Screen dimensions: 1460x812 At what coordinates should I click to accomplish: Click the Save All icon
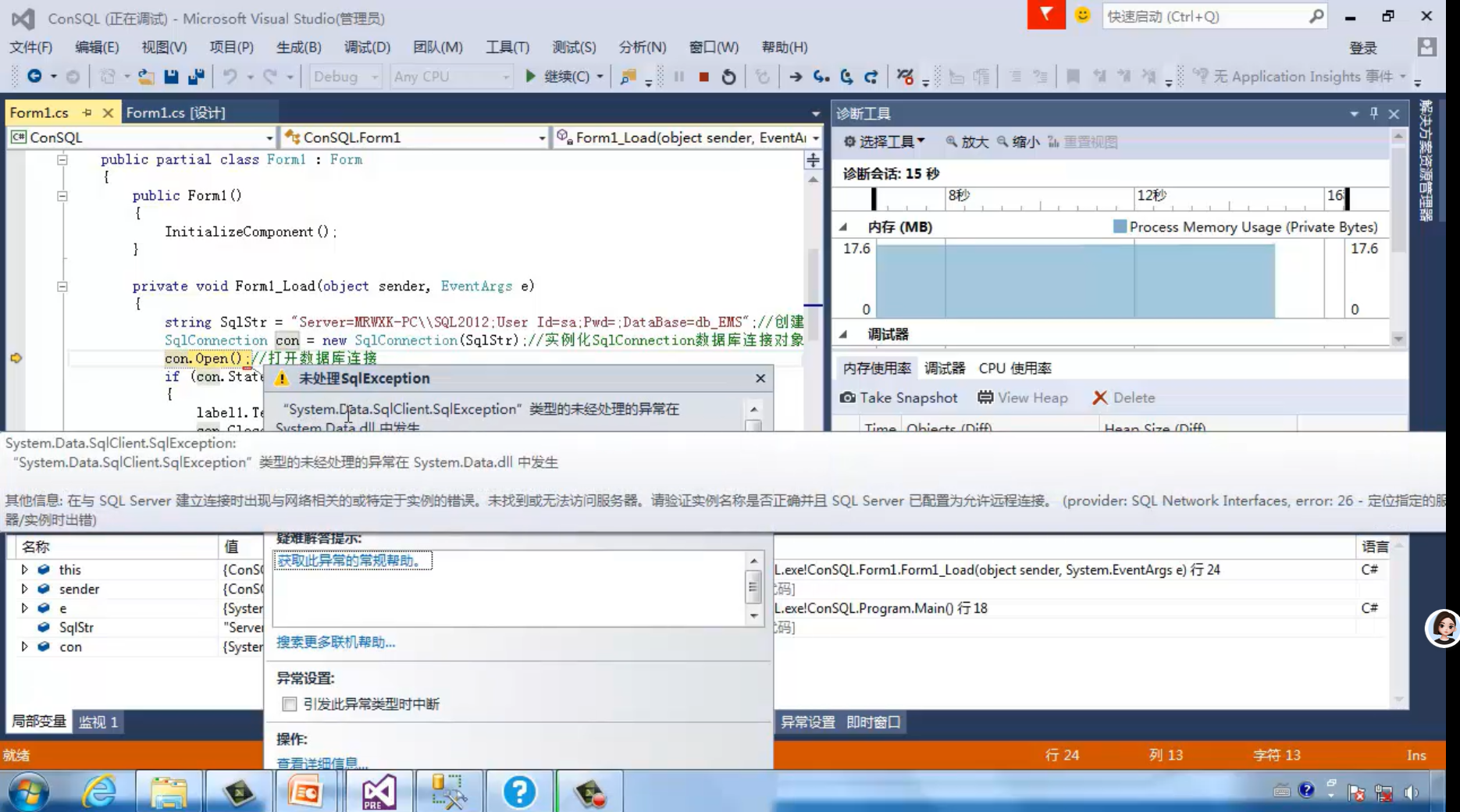(x=196, y=77)
